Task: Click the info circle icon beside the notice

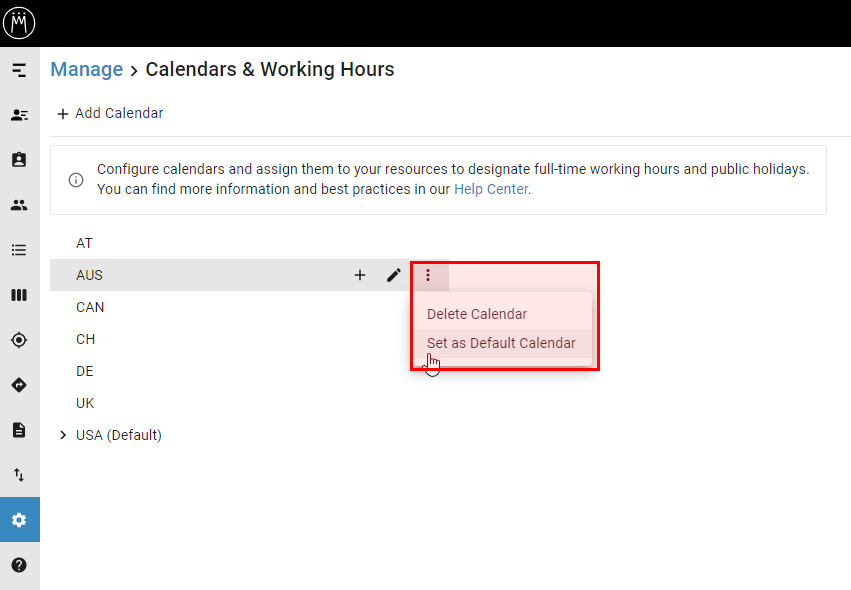Action: pos(75,180)
